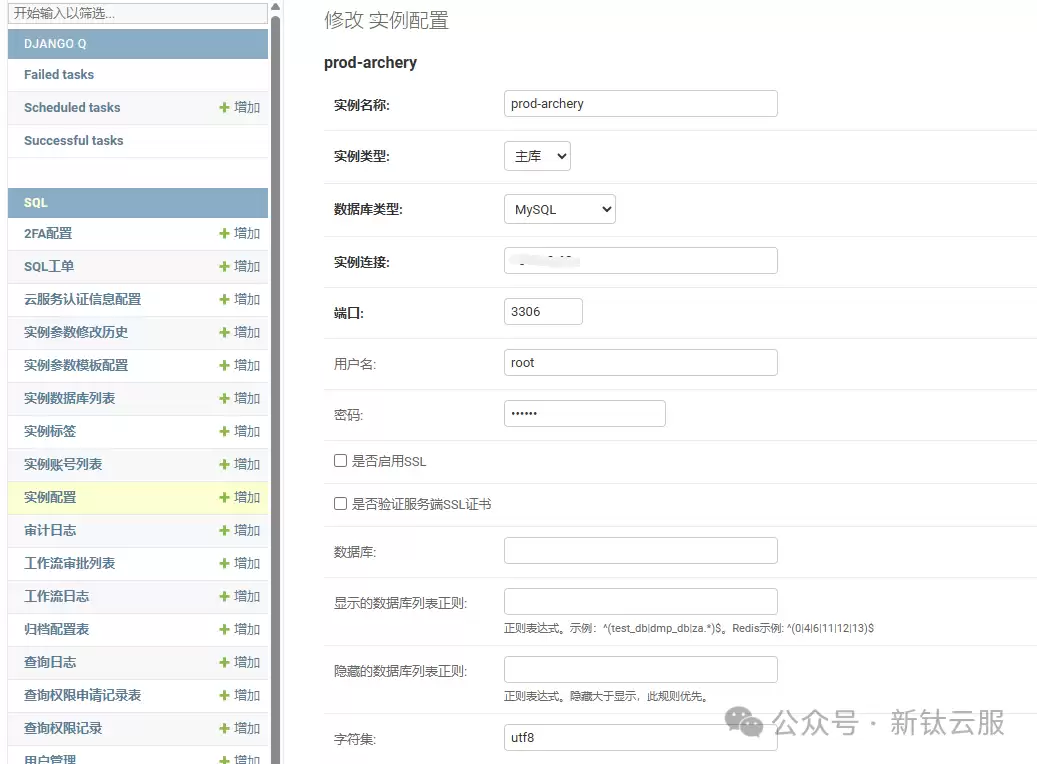Select the highlighted 实例配置 sidebar link
This screenshot has height=764, width=1037.
click(x=50, y=497)
